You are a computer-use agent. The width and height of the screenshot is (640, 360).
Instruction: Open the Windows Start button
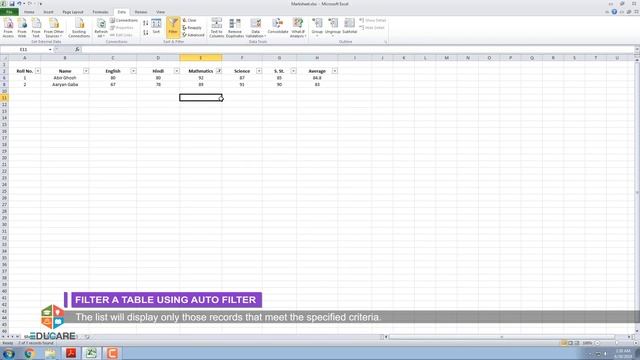(x=9, y=353)
